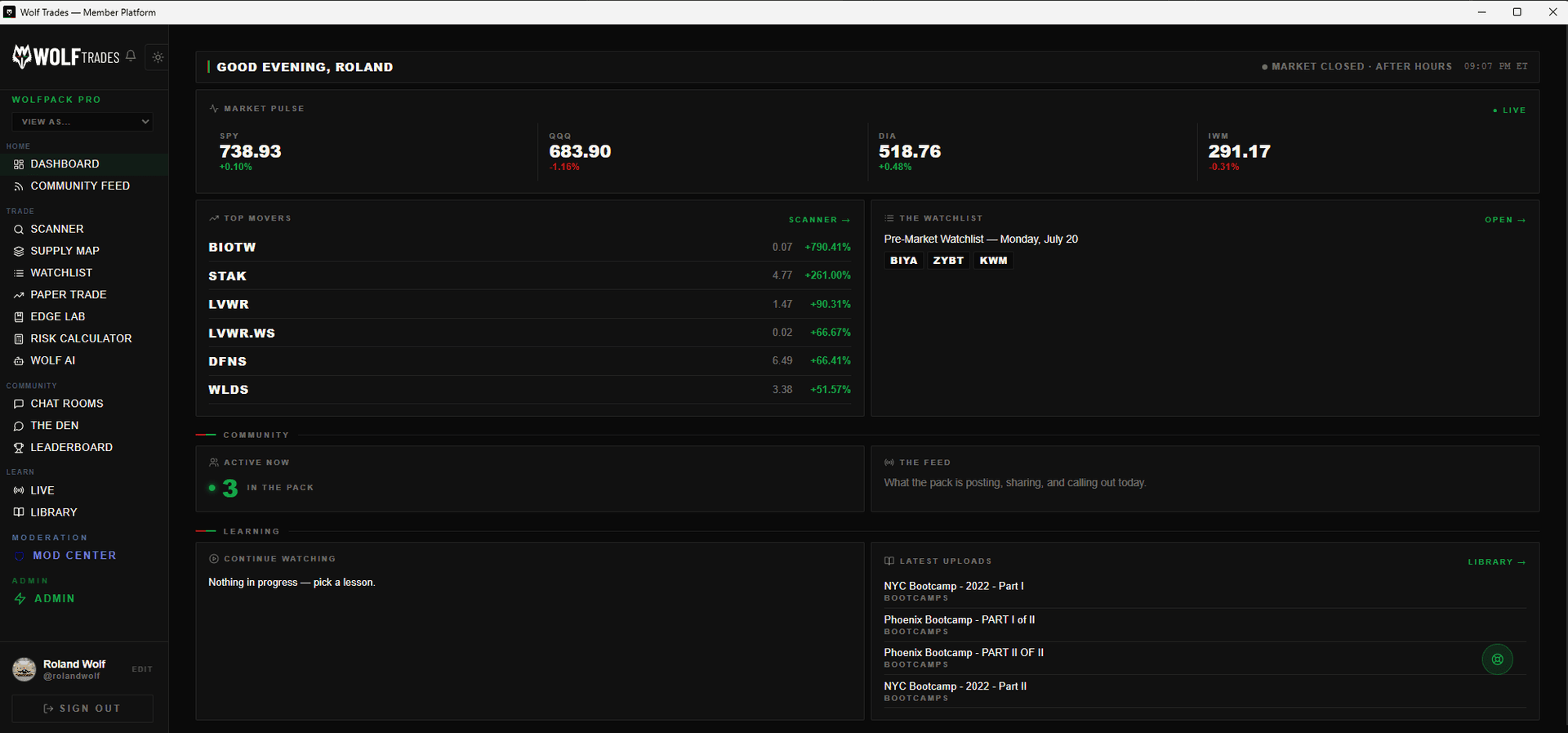Click the Admin lightning bolt icon
Screen dimensions: 1568x733
(20, 599)
